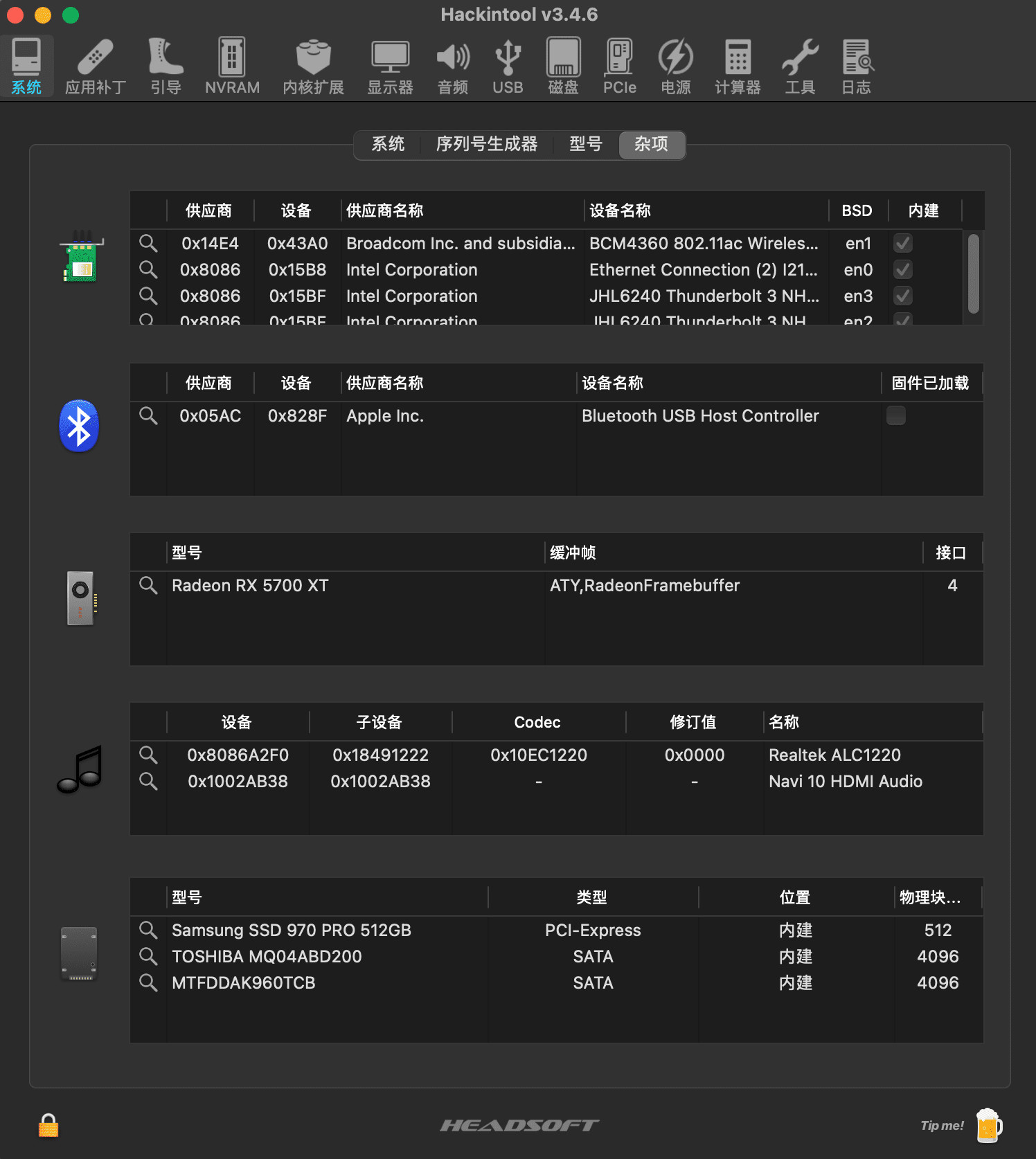The width and height of the screenshot is (1036, 1159).
Task: Click the HEADSOFT logo link
Action: point(519,1126)
